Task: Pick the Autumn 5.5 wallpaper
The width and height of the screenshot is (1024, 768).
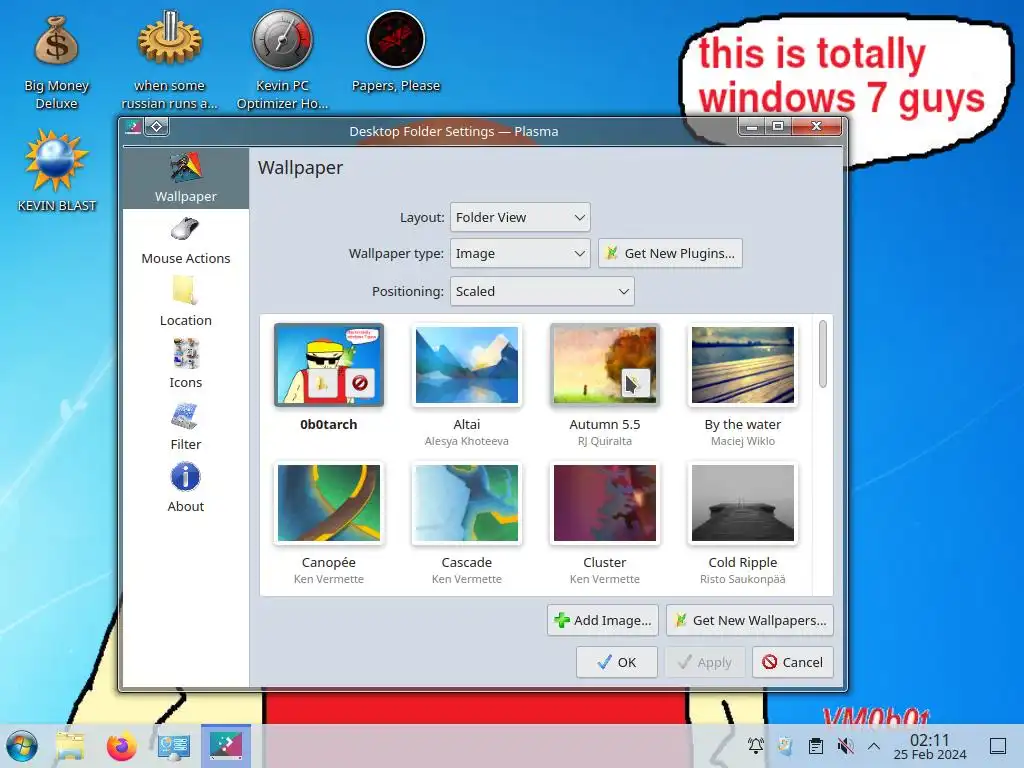Action: (605, 364)
